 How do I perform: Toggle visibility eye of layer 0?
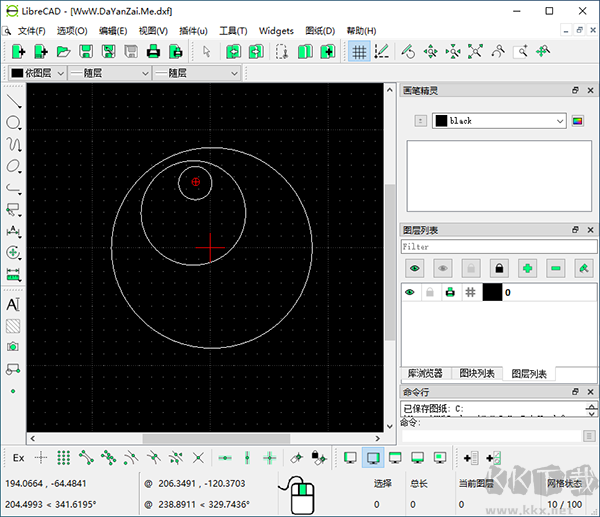[410, 292]
